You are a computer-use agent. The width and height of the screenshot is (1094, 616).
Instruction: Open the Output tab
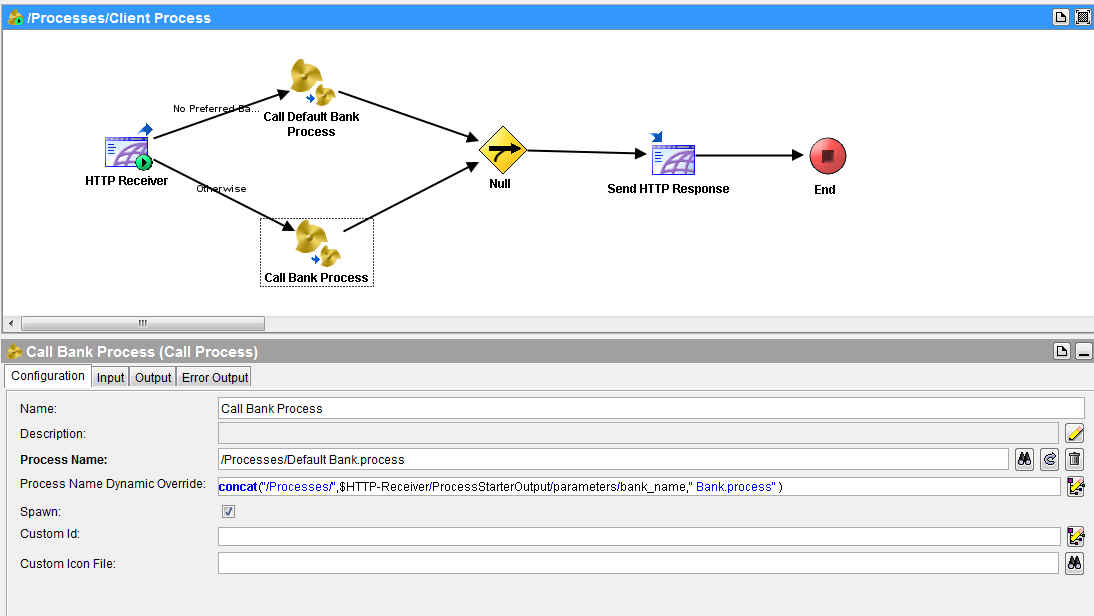[x=152, y=377]
